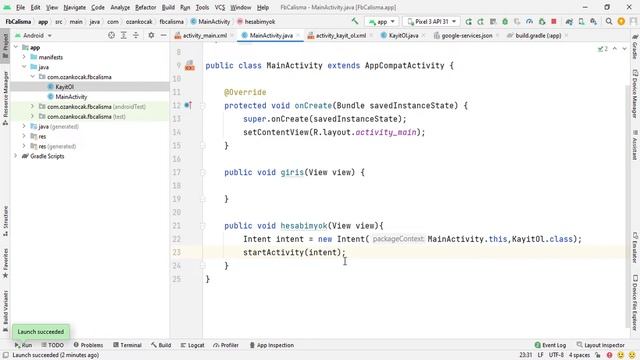Screen dimensions: 640x360
Task: Expand the res (generated) folder
Action: 24,146
